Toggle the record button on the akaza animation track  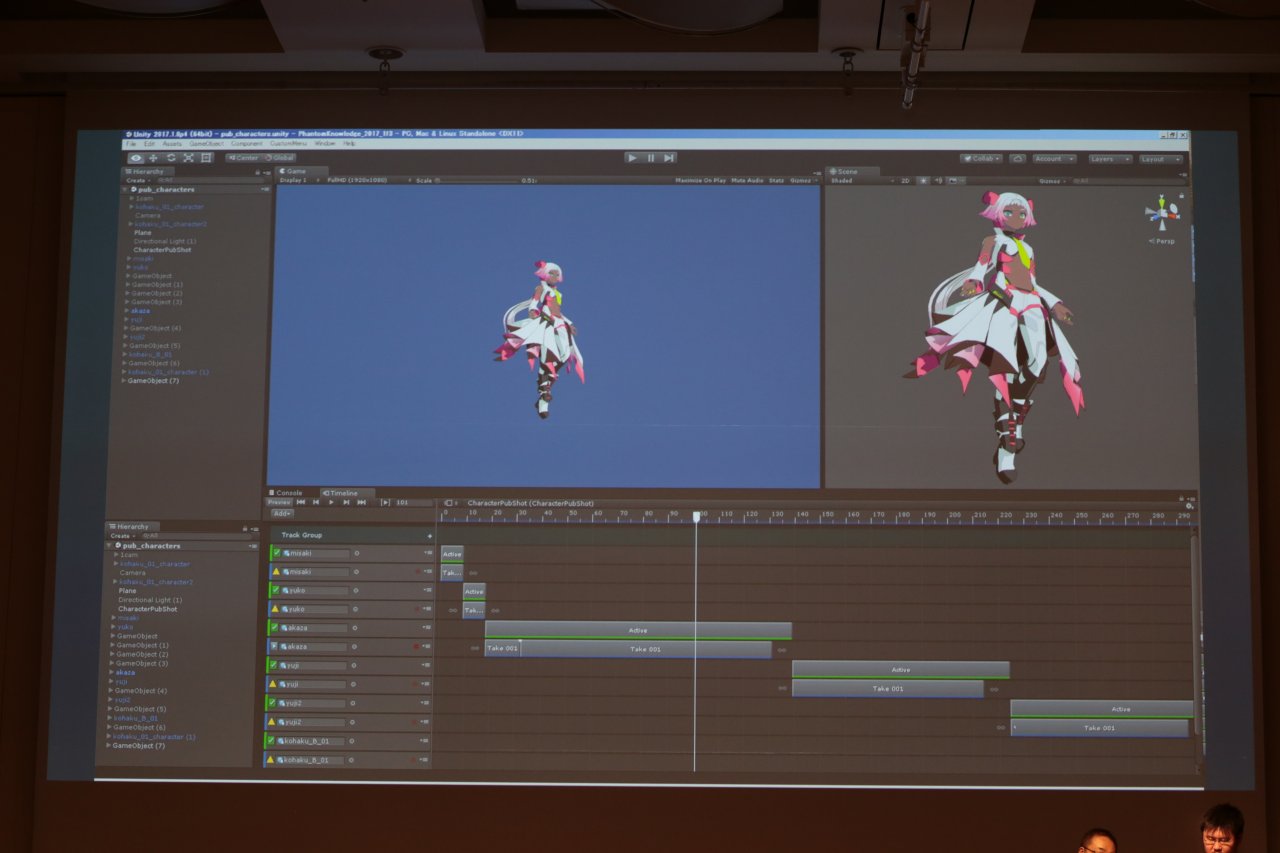(416, 647)
